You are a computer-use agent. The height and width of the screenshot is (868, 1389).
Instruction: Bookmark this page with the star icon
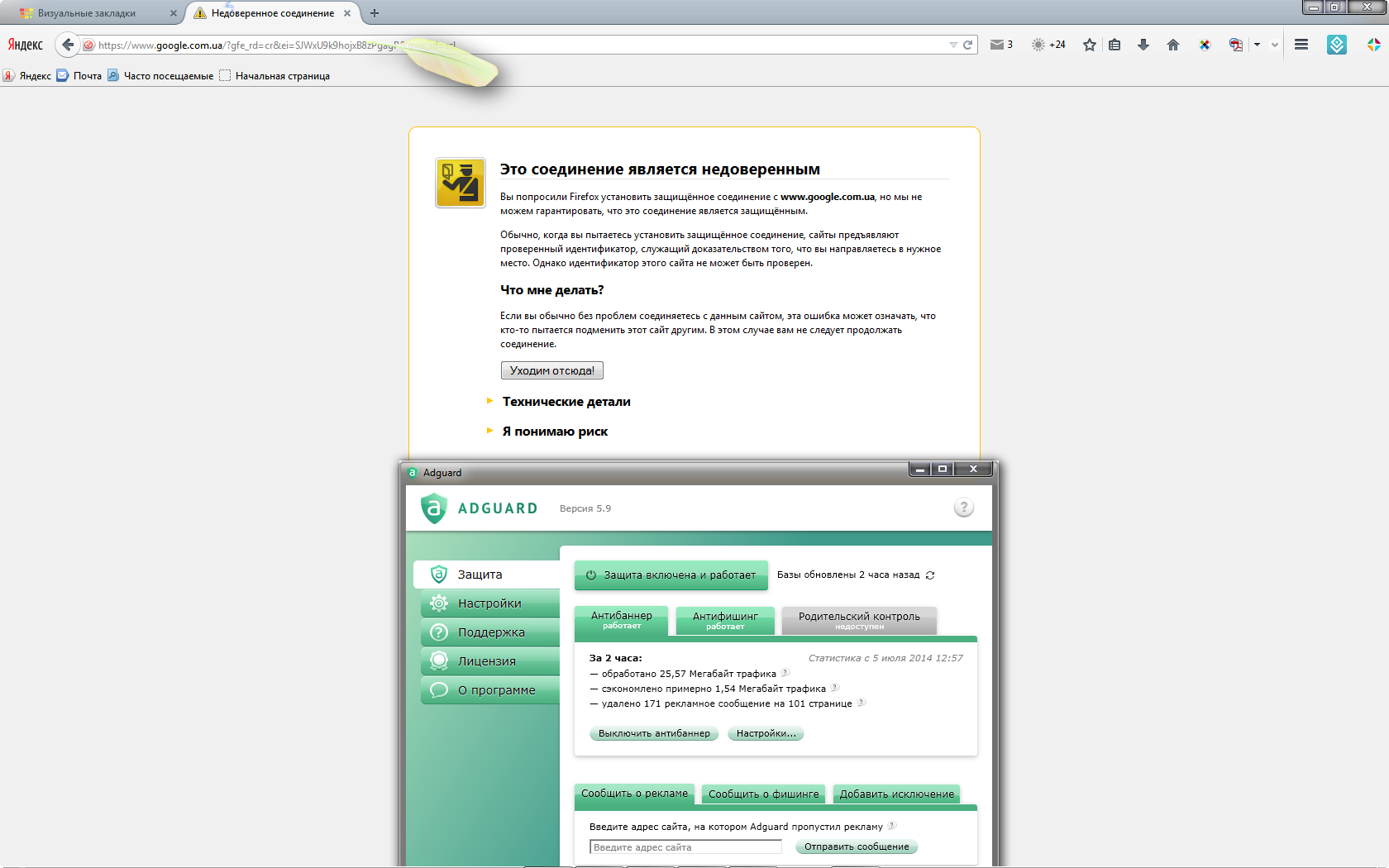pyautogui.click(x=1090, y=45)
